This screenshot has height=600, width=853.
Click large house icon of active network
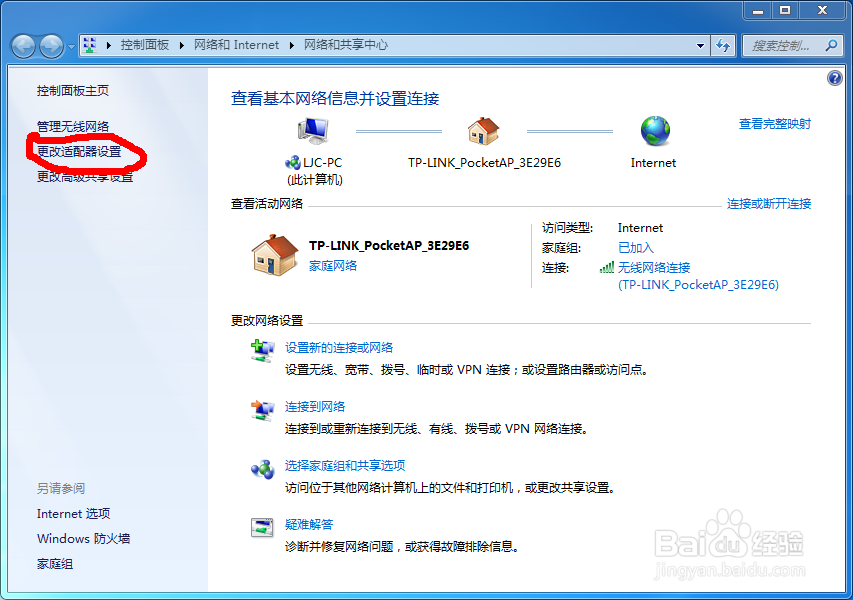[x=275, y=255]
